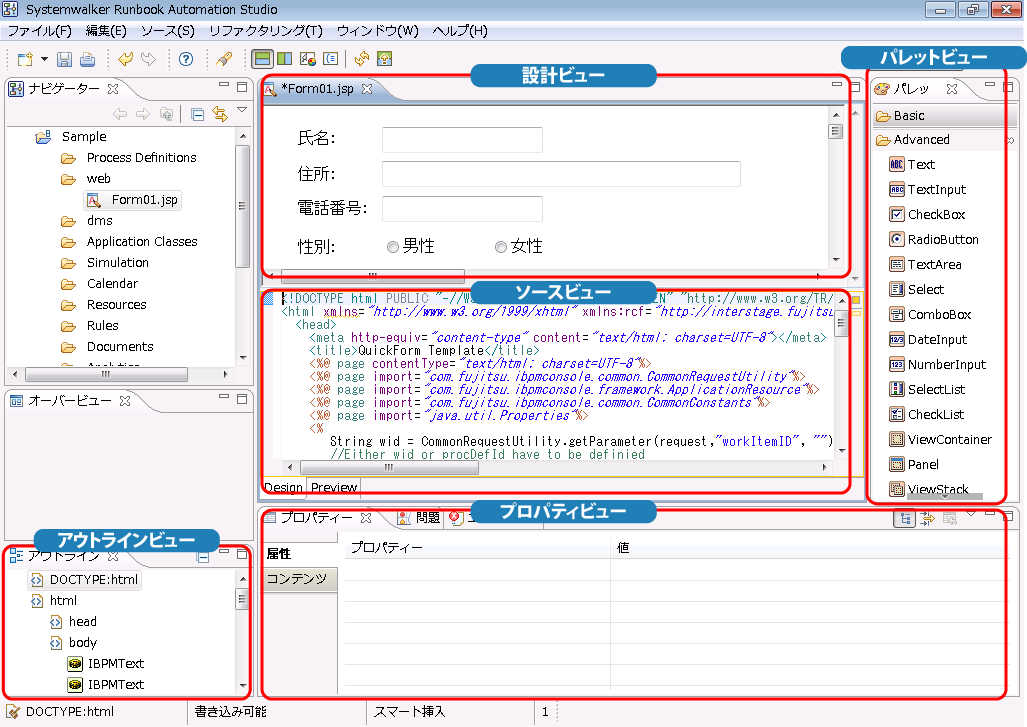Save the file with the floppy disk icon
The image size is (1027, 727).
[64, 60]
